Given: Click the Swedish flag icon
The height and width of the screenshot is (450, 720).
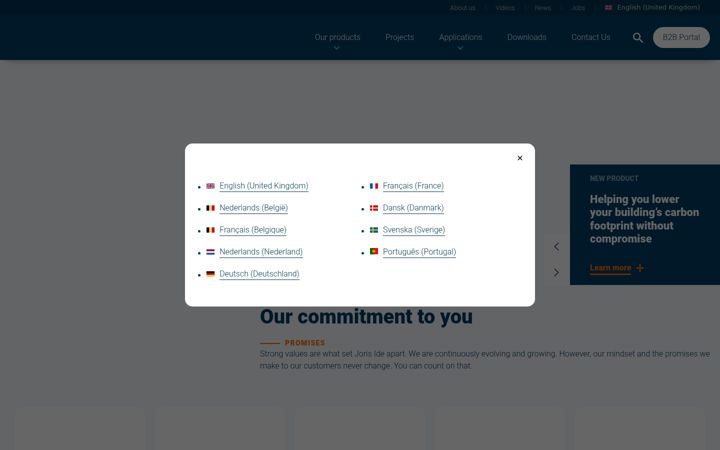Looking at the screenshot, I should (374, 230).
